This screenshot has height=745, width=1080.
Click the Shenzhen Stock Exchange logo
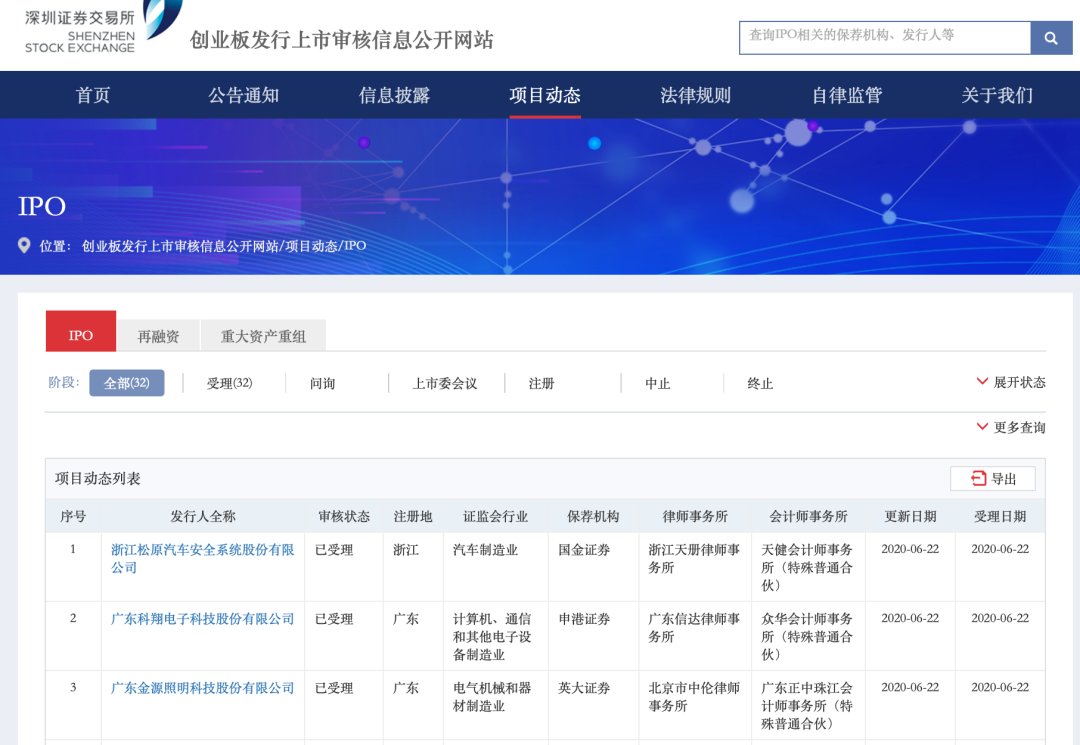(100, 27)
